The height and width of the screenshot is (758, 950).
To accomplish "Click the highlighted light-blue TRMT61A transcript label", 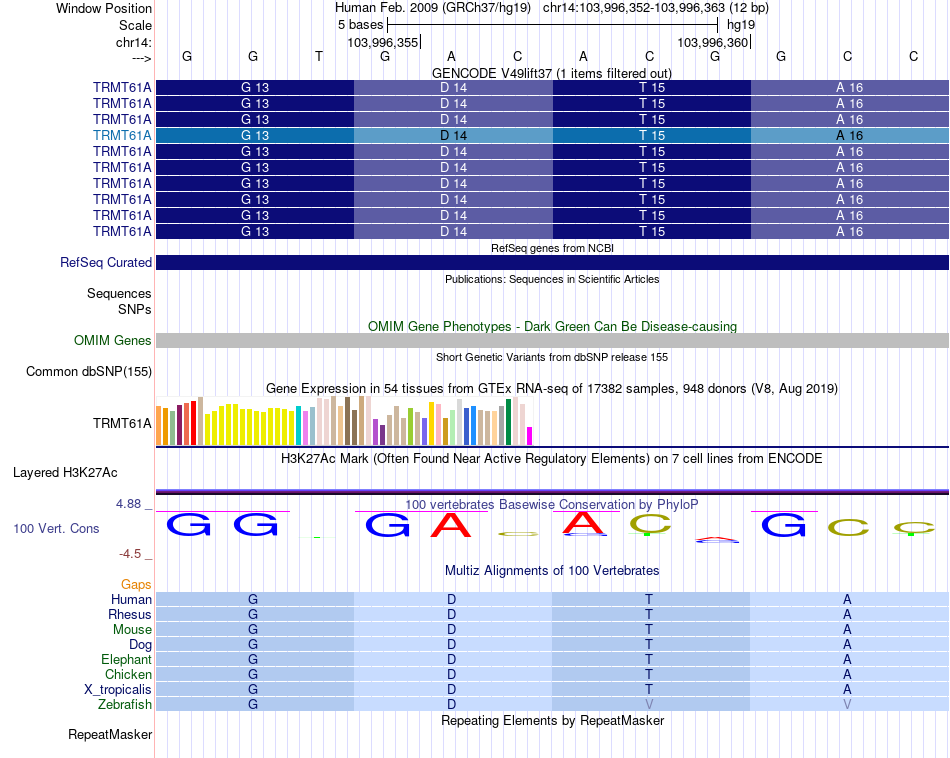I will [x=122, y=135].
